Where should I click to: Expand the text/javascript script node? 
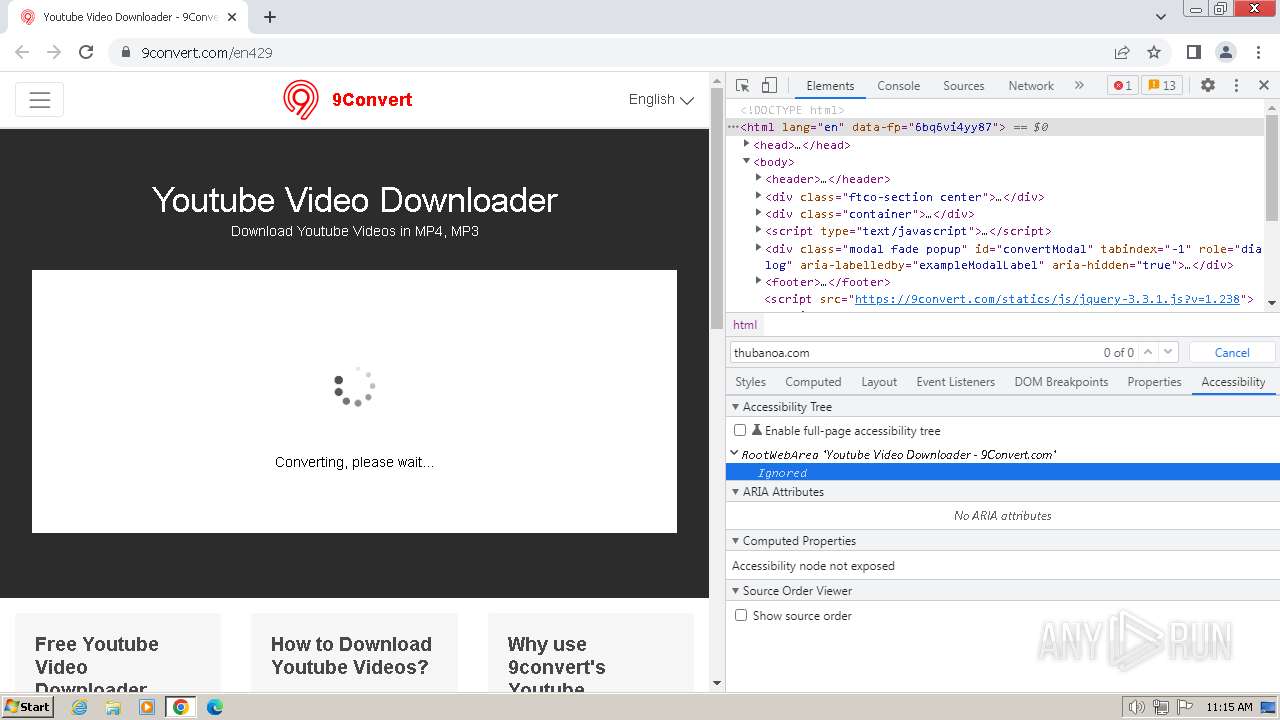click(x=759, y=230)
